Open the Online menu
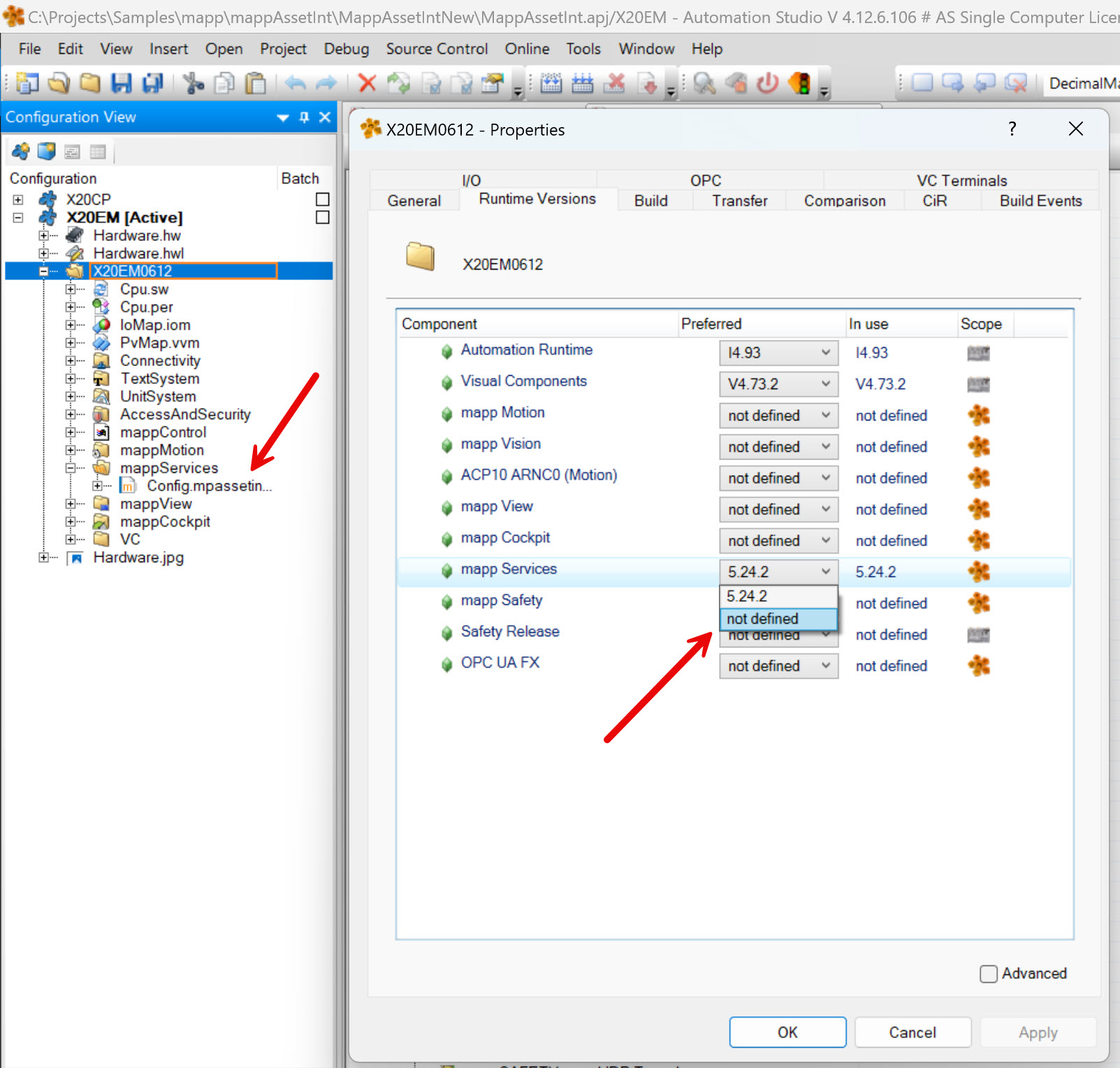 (527, 49)
